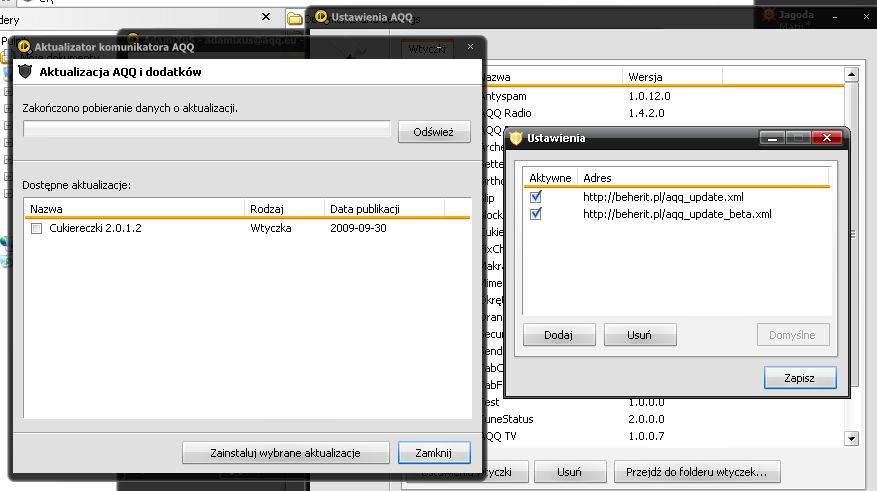The image size is (877, 491).
Task: Click the plugin list scroll-down arrow
Action: coord(851,438)
